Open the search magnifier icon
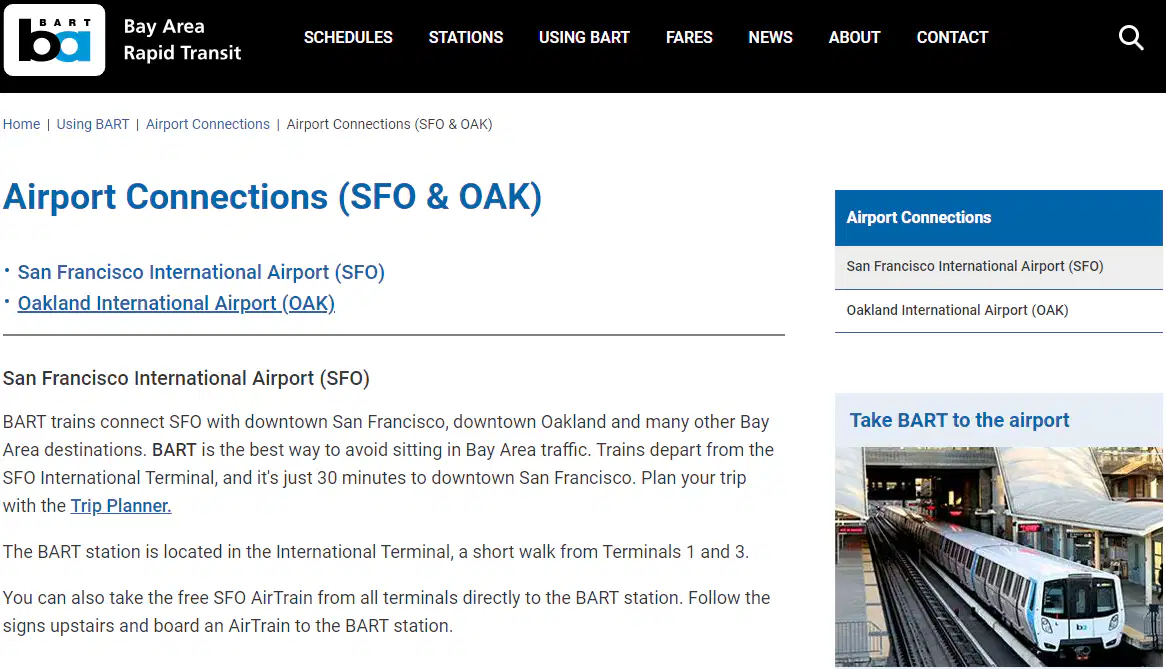This screenshot has width=1166, height=669. [x=1131, y=37]
